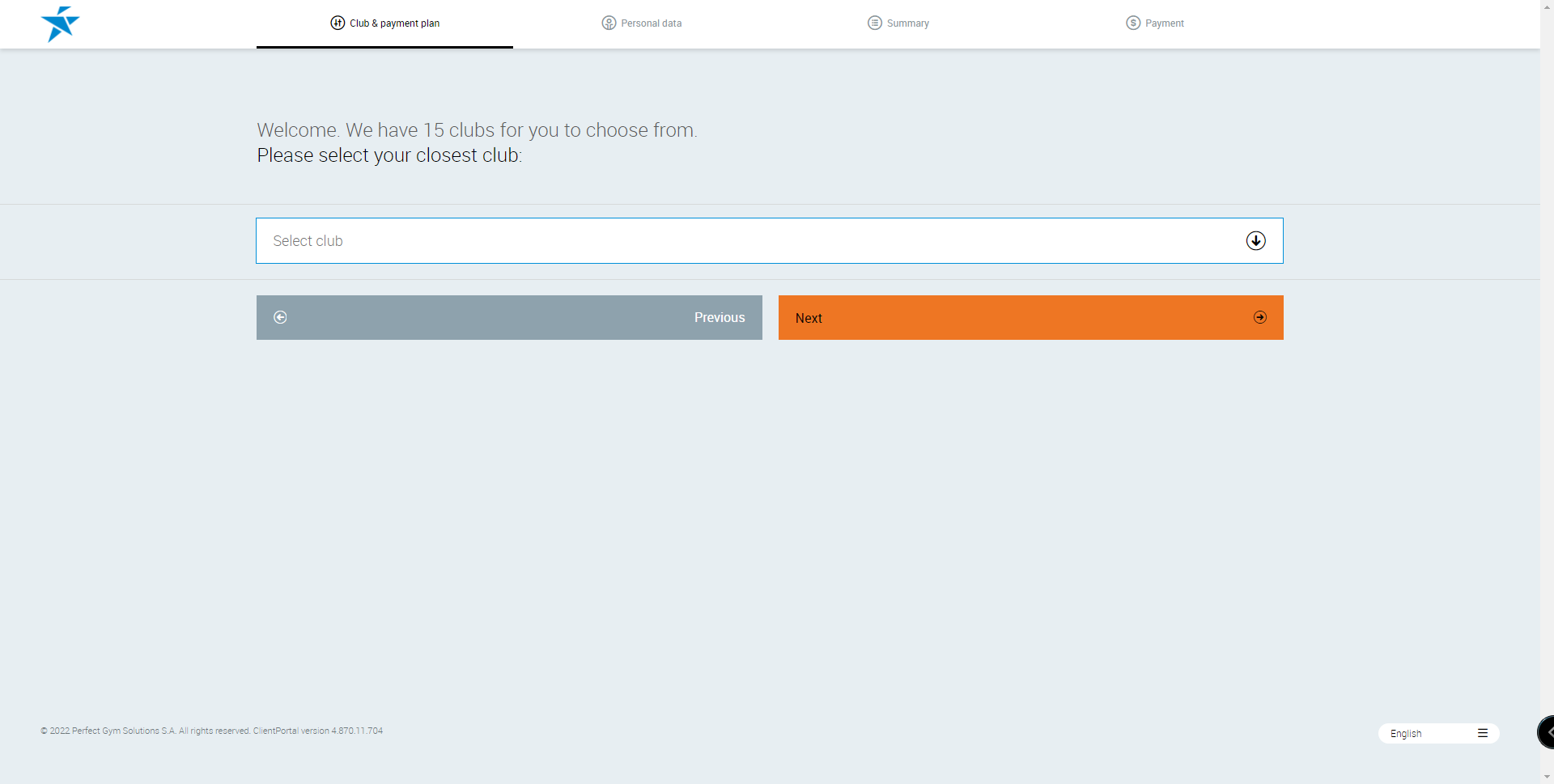
Task: Go to the Personal data tab
Action: pyautogui.click(x=651, y=23)
